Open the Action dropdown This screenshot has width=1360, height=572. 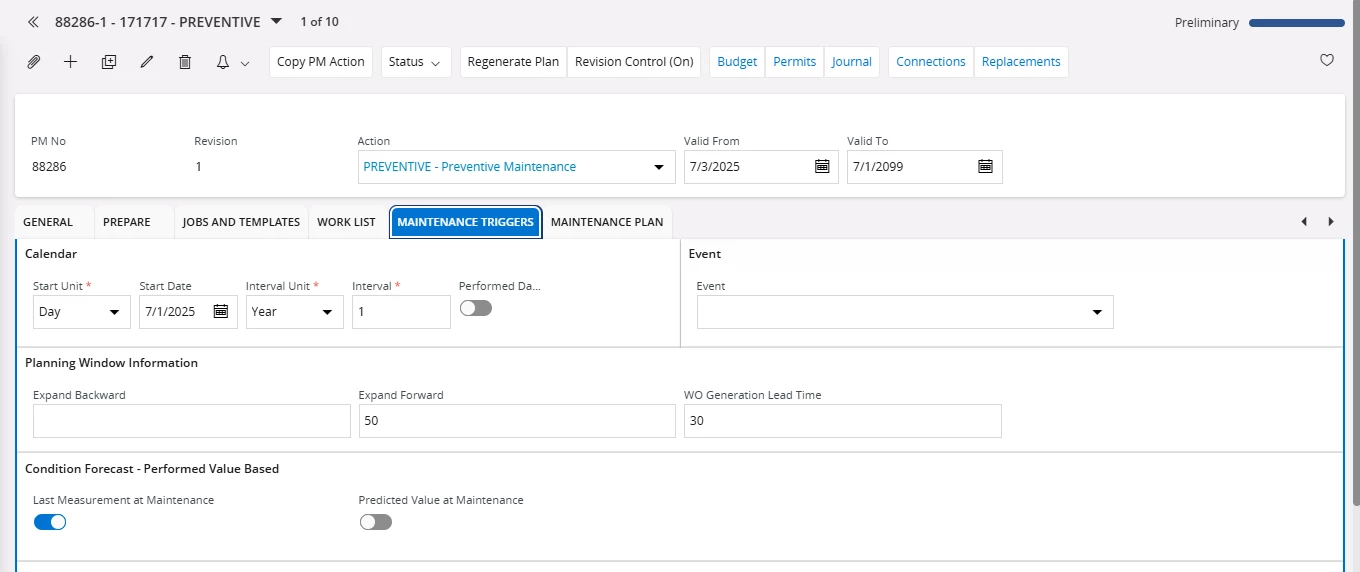coord(658,167)
